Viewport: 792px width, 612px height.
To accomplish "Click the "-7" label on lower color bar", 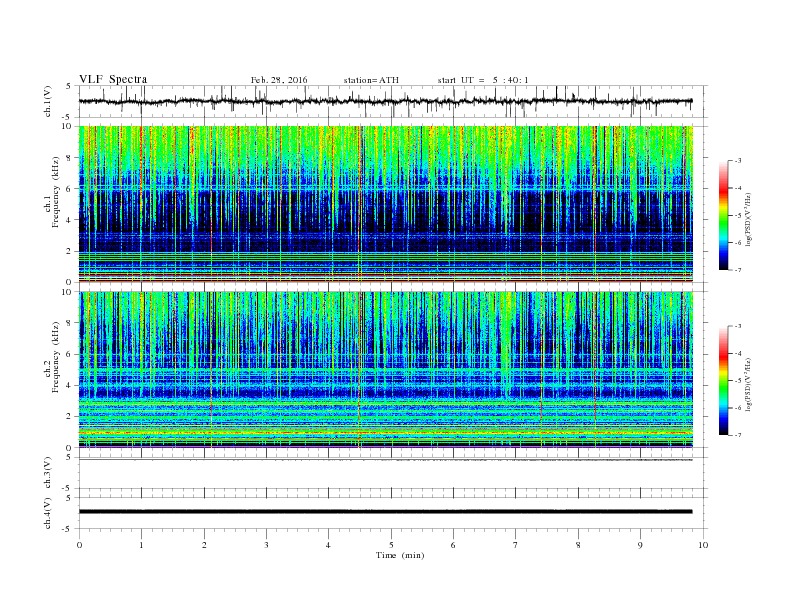I will [x=738, y=435].
